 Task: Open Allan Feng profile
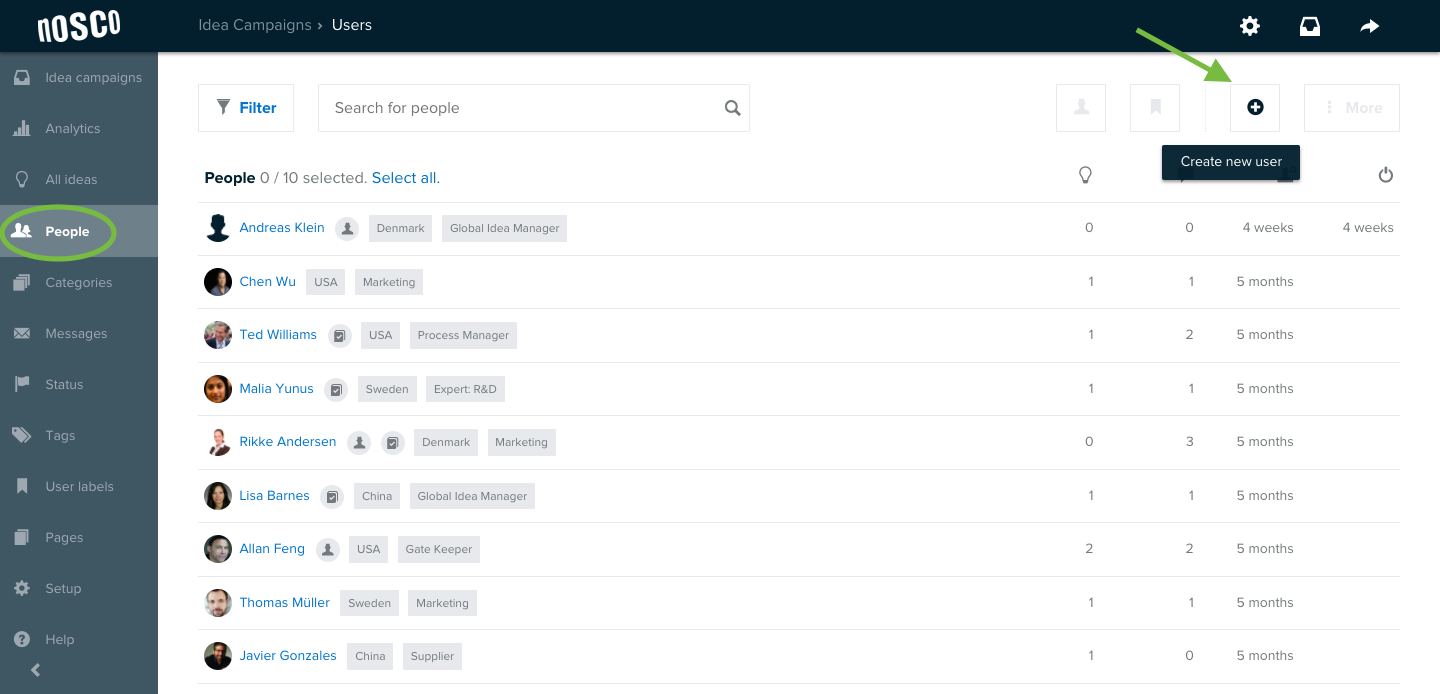272,549
